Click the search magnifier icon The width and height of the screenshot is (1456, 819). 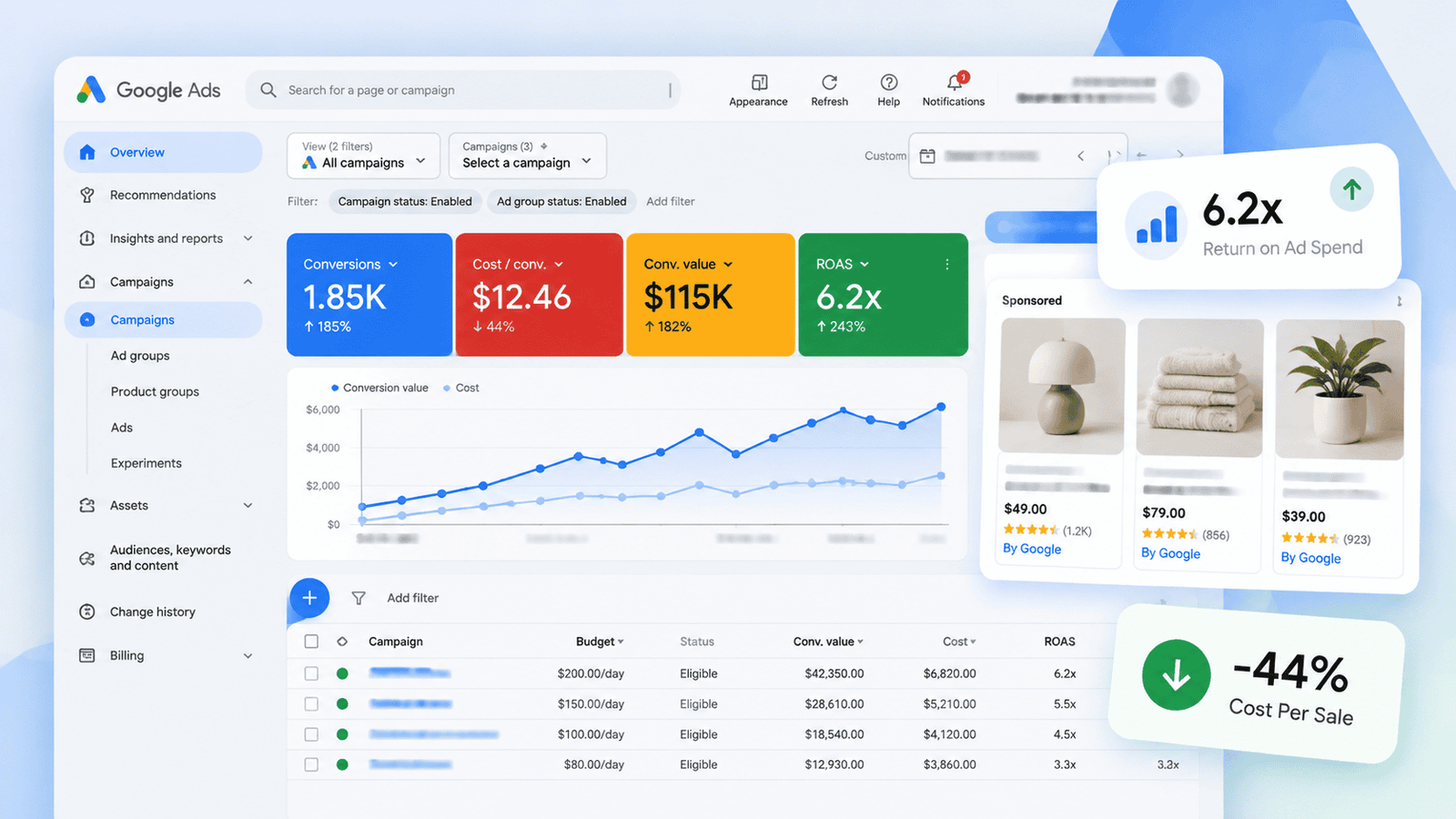(268, 90)
